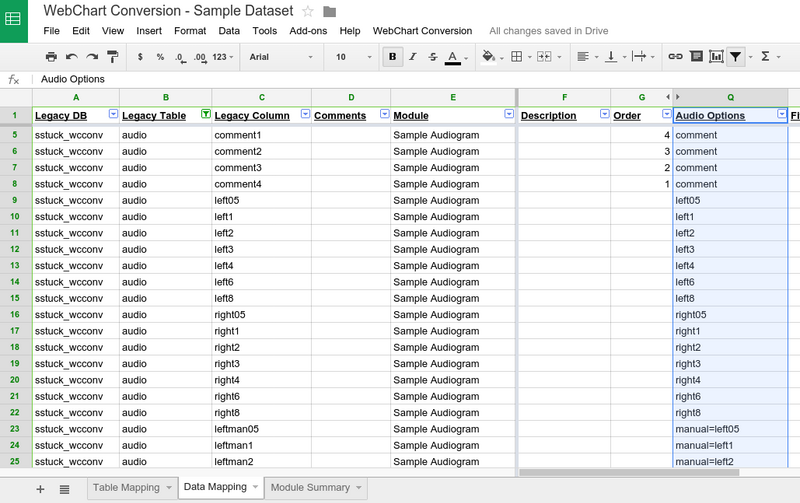Open the WebChart Conversion menu
This screenshot has width=800, height=503.
(422, 31)
